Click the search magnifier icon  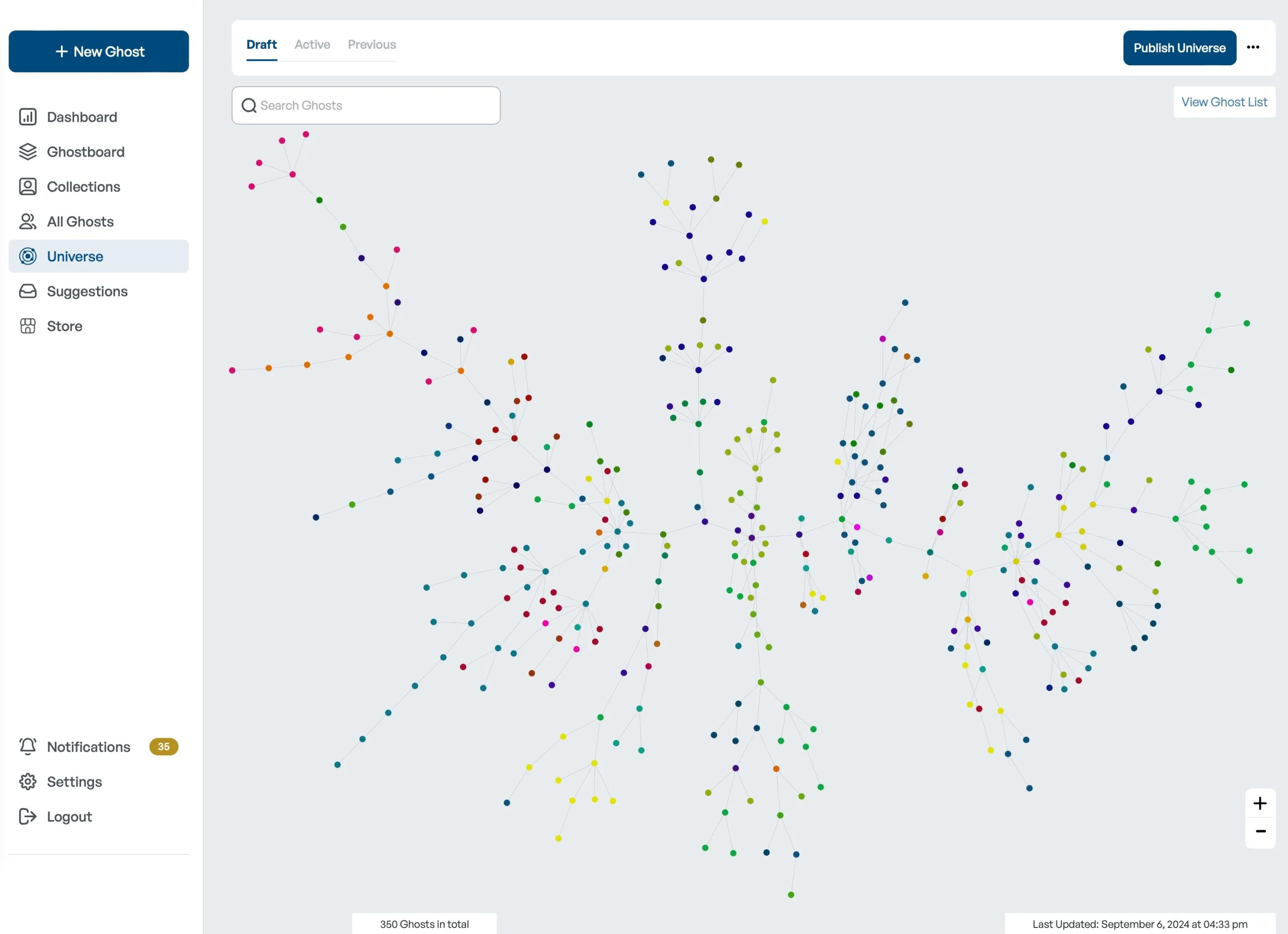coord(248,105)
